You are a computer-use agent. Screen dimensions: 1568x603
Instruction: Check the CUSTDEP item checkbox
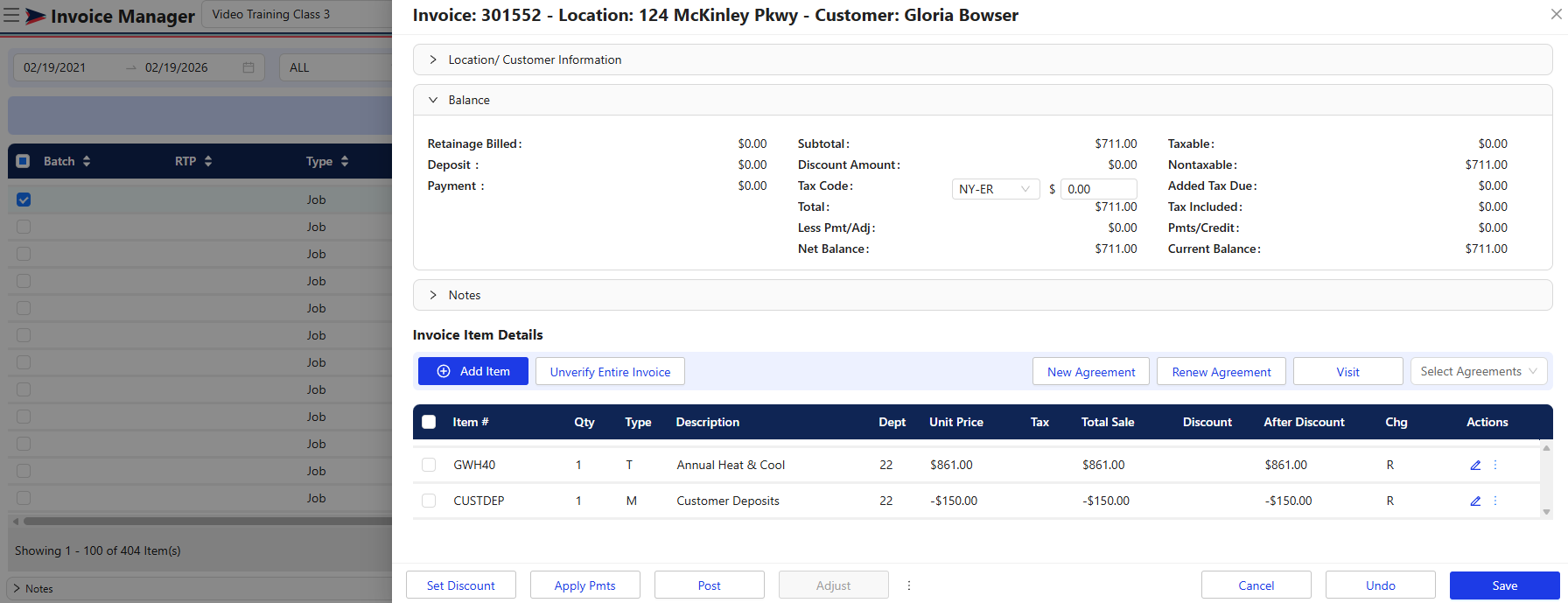pyautogui.click(x=429, y=501)
